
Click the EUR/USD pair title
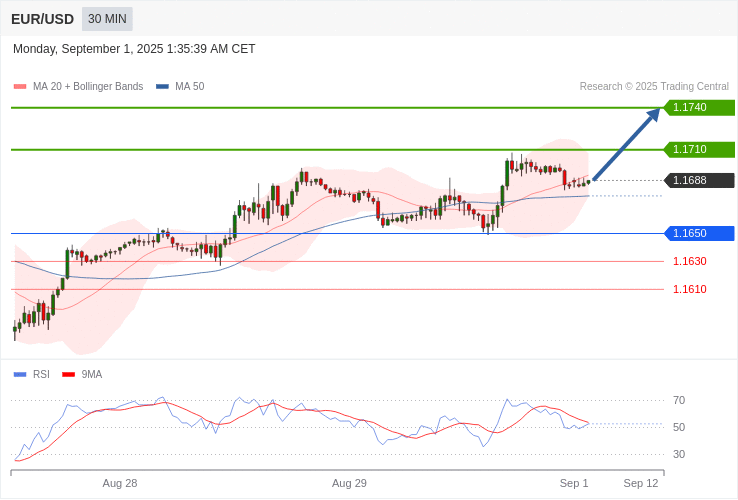click(42, 19)
